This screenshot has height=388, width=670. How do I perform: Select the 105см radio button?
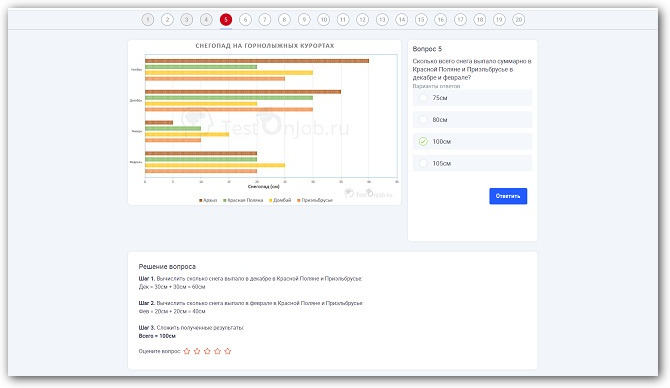click(423, 163)
